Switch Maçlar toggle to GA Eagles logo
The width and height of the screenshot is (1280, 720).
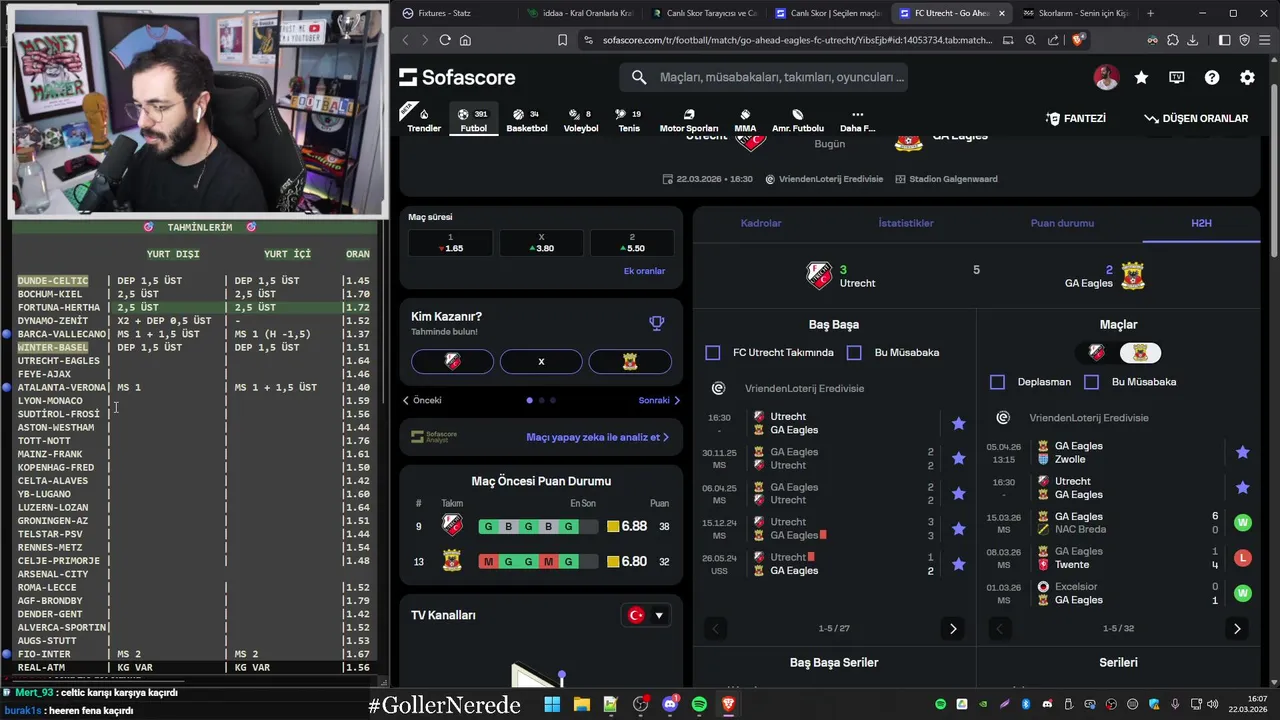click(1140, 352)
